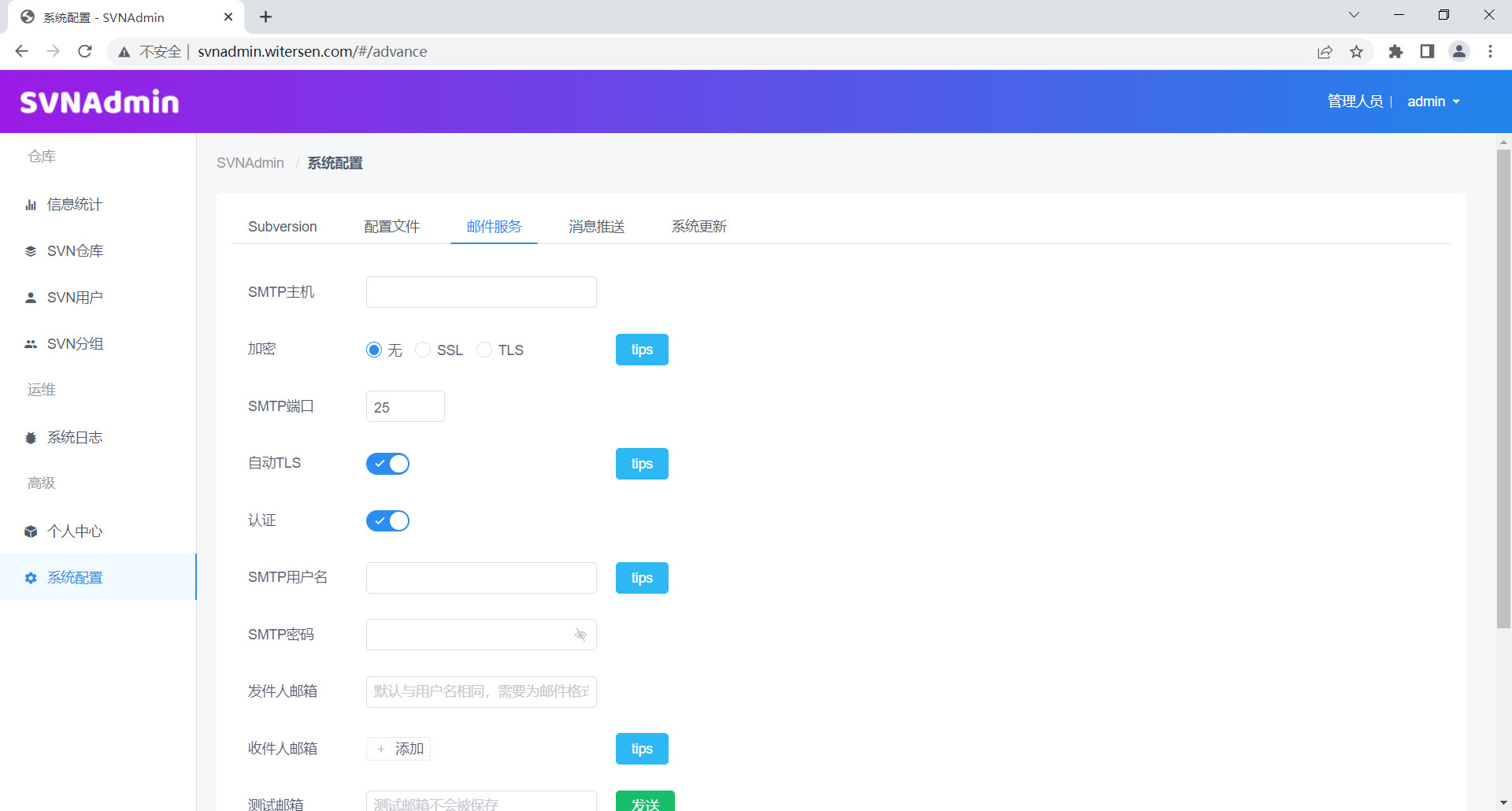The image size is (1512, 811).
Task: Show SMTP password via eye icon
Action: coord(580,635)
